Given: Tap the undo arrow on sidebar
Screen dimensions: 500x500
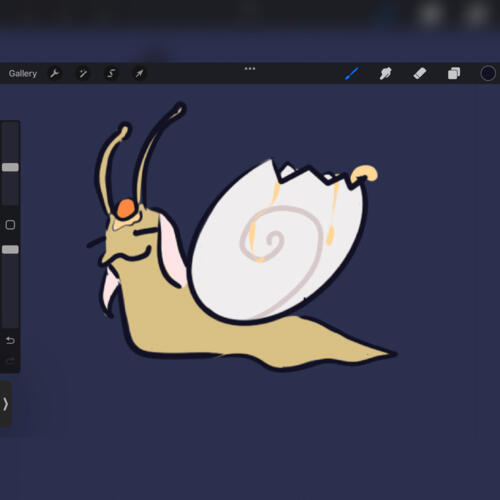Looking at the screenshot, I should click(x=10, y=340).
